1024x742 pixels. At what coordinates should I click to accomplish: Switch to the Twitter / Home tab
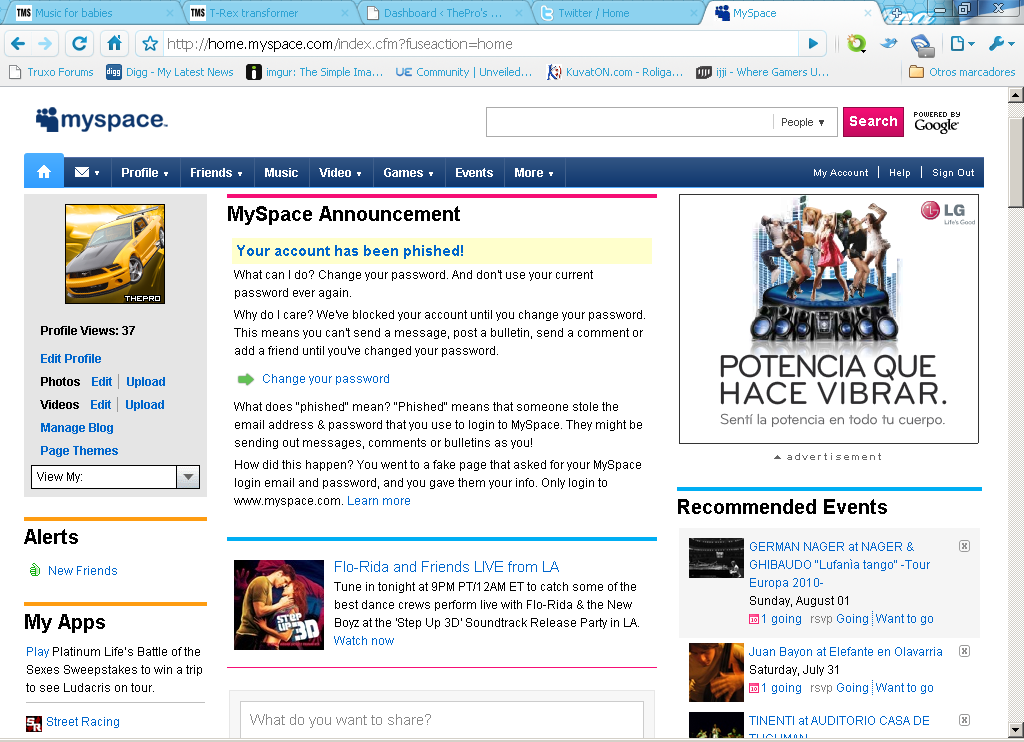[x=617, y=13]
